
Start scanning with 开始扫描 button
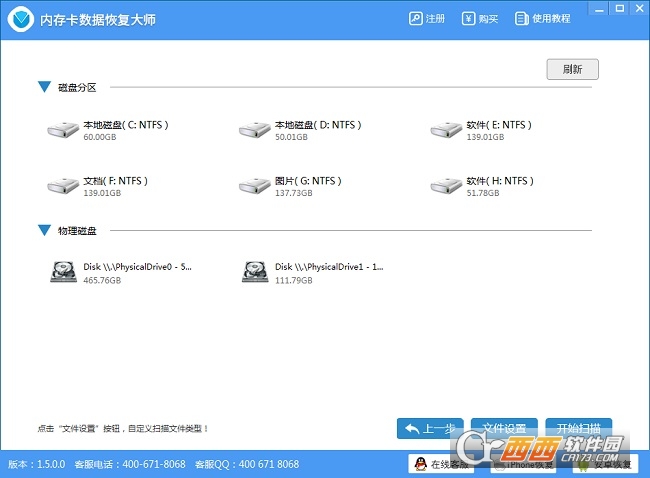point(578,428)
